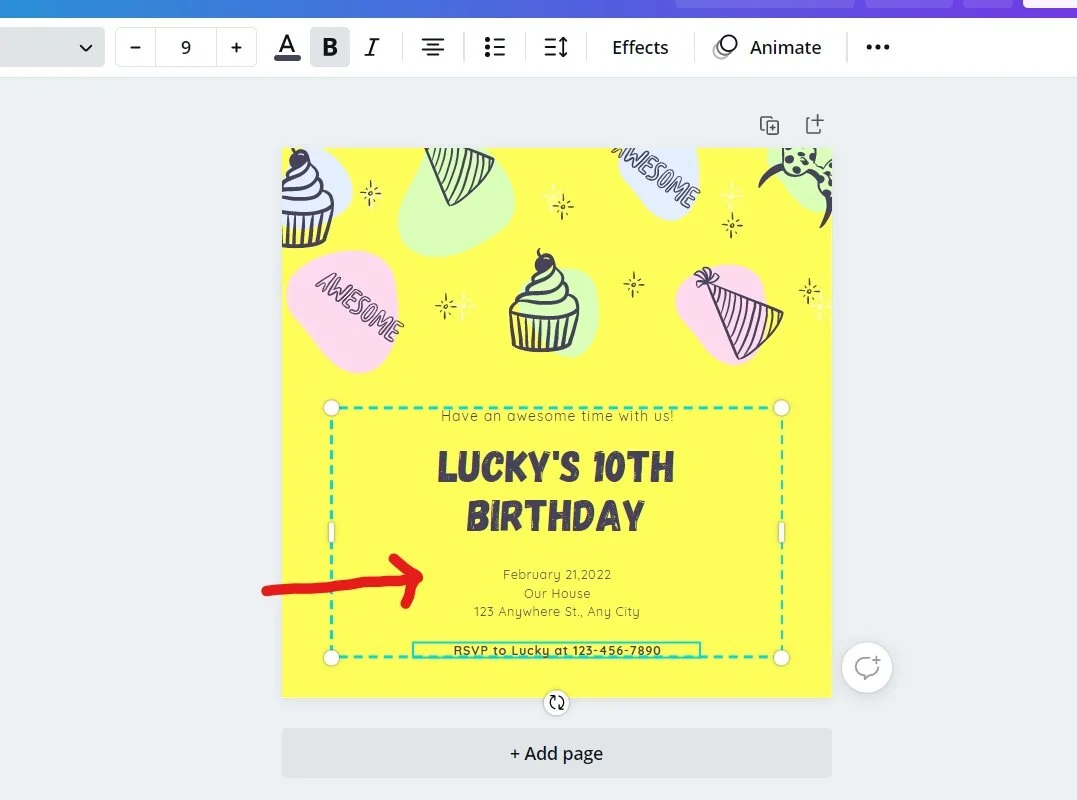Apply a bulleted list
Screen dimensions: 1077x800
click(x=494, y=46)
